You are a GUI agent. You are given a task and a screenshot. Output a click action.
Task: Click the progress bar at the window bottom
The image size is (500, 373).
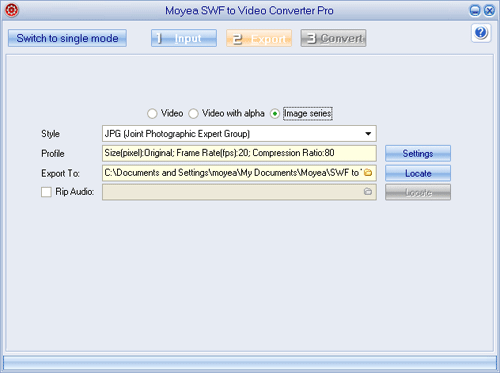[x=250, y=362]
